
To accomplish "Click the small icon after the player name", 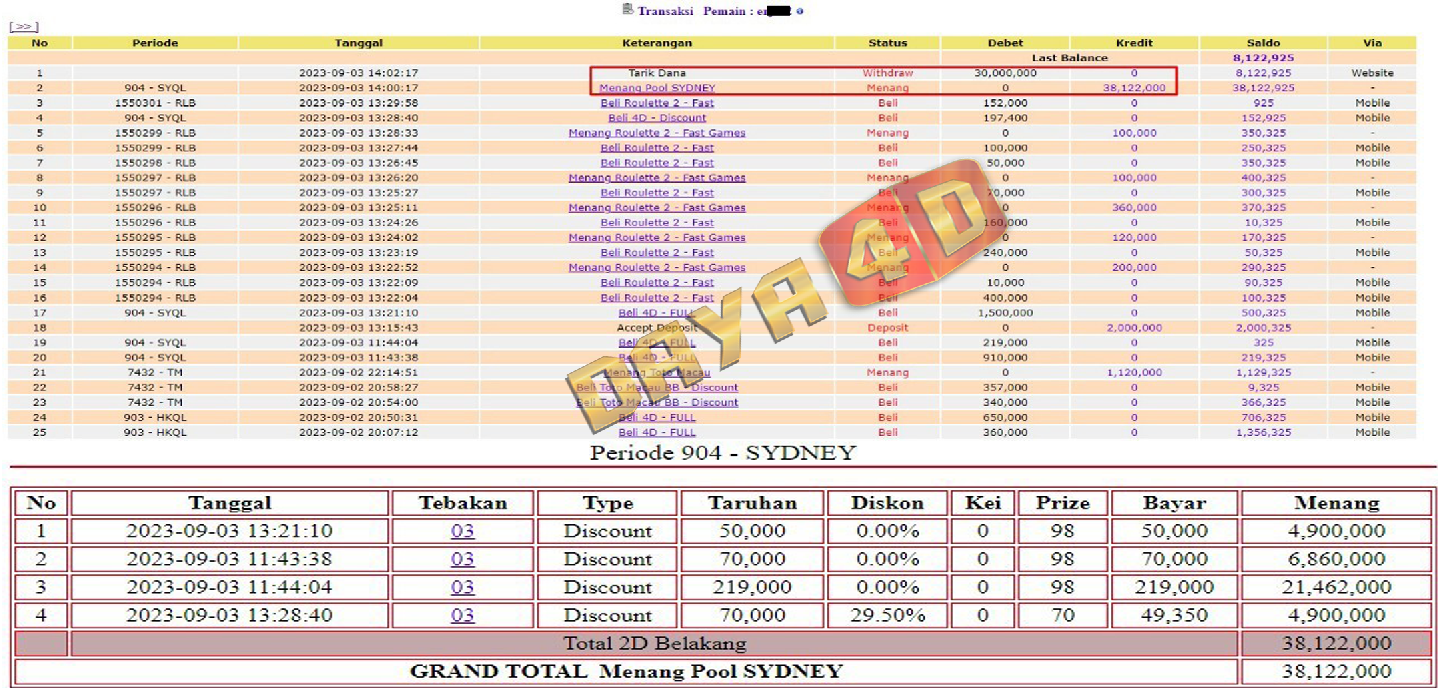I will tap(800, 11).
